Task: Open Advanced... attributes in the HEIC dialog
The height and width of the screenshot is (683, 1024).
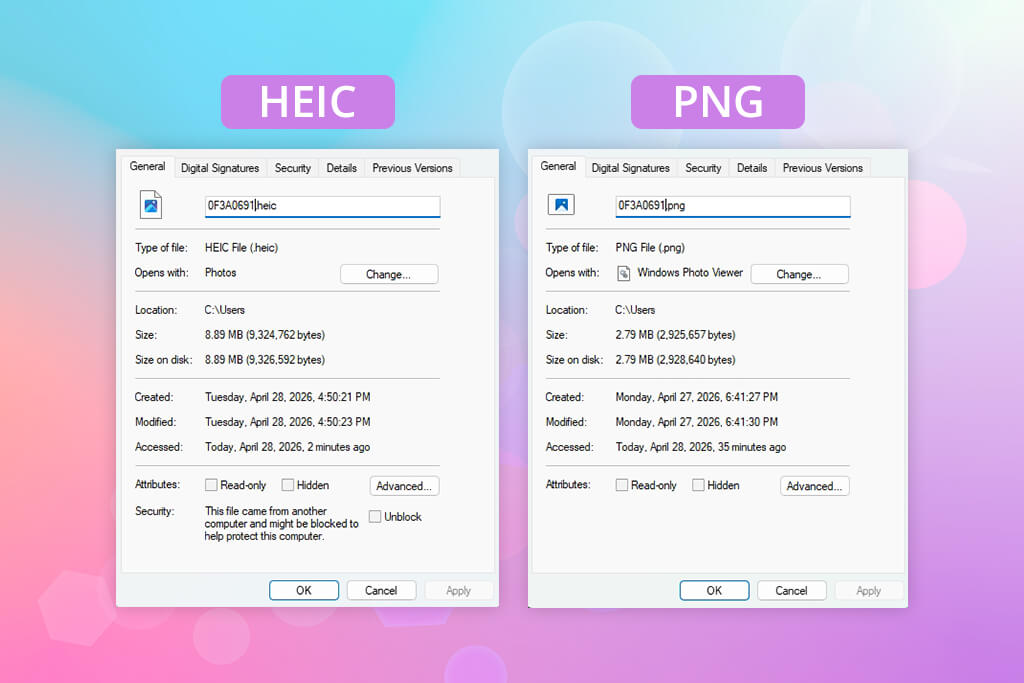Action: [404, 486]
